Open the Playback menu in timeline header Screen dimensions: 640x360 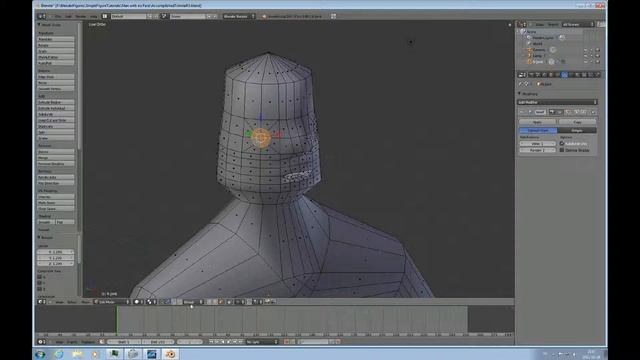[x=88, y=342]
